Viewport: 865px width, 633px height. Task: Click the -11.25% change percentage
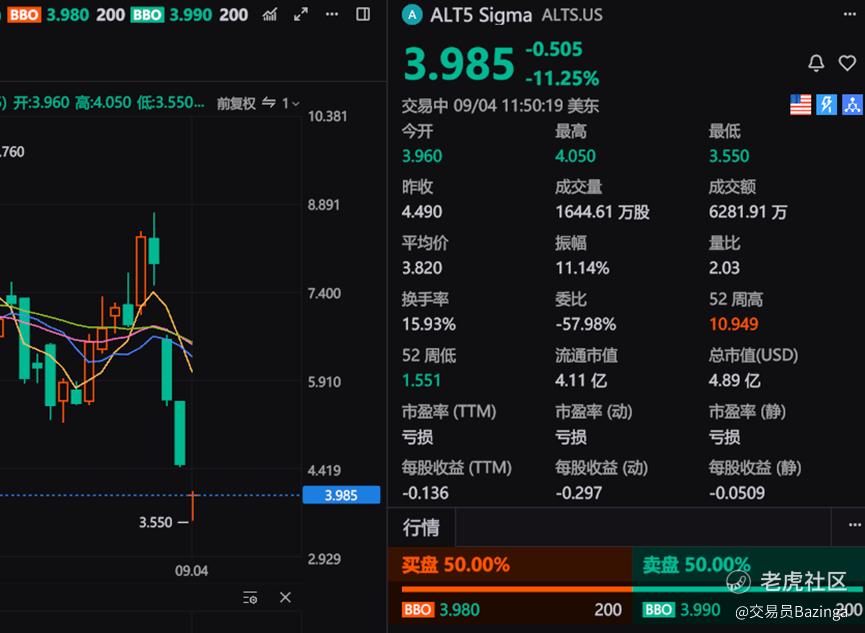pos(562,79)
